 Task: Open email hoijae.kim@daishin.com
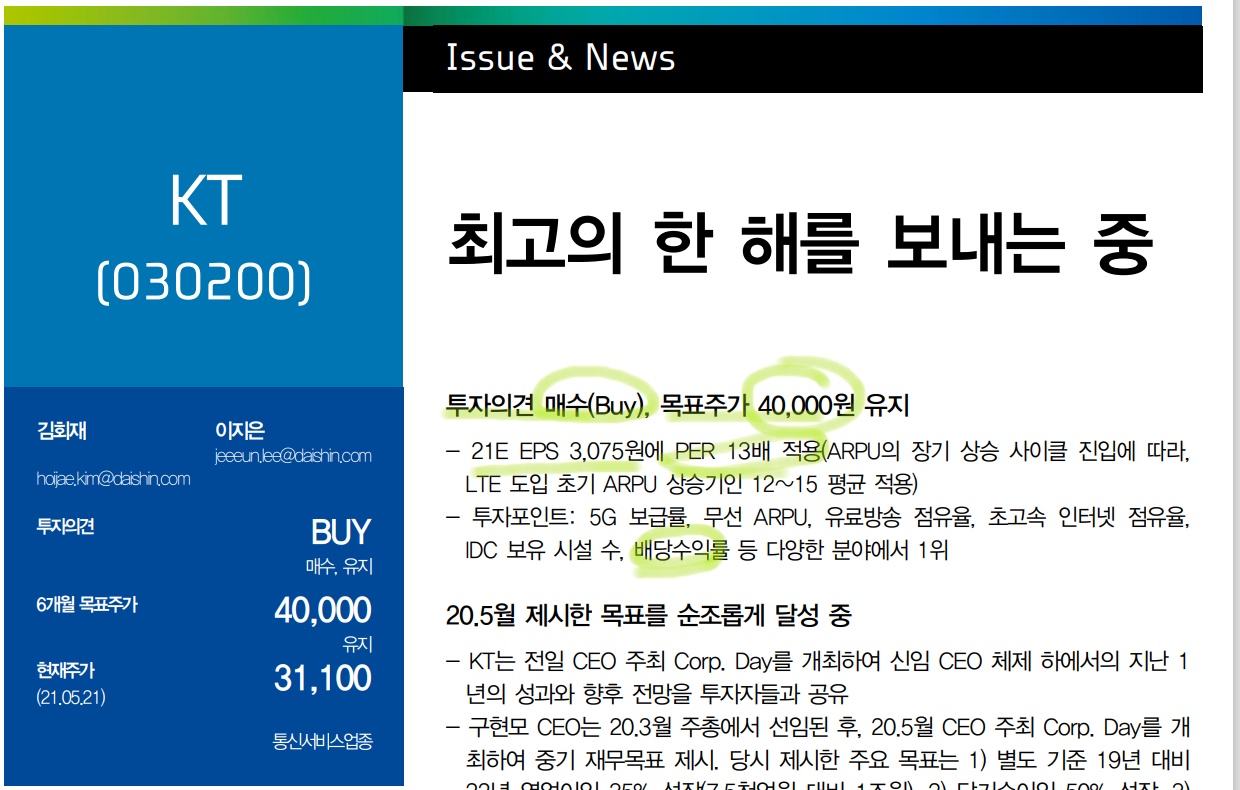[113, 479]
